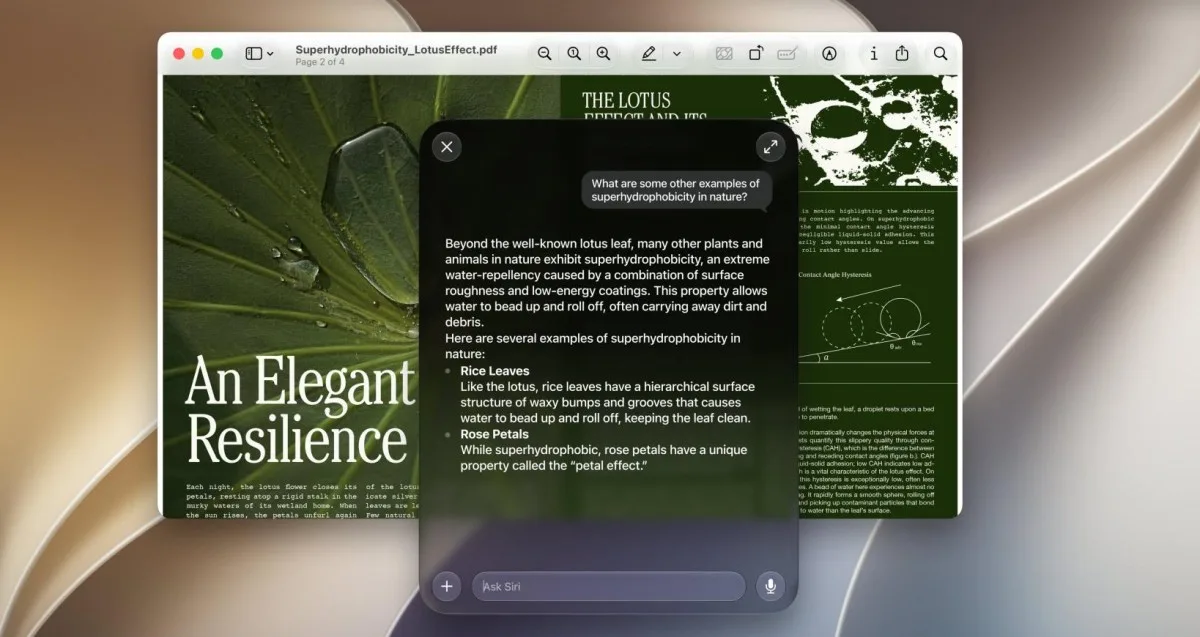The width and height of the screenshot is (1200, 637).
Task: Click the zoom out magnifier icon
Action: (544, 54)
